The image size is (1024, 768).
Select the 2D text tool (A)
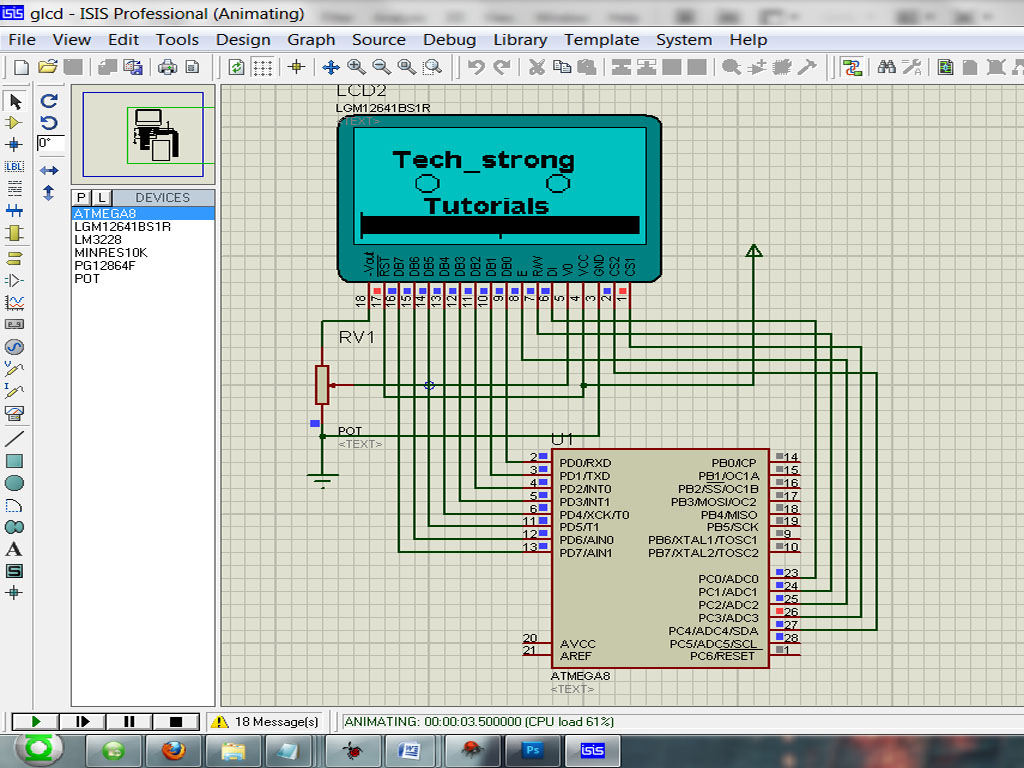(x=14, y=549)
